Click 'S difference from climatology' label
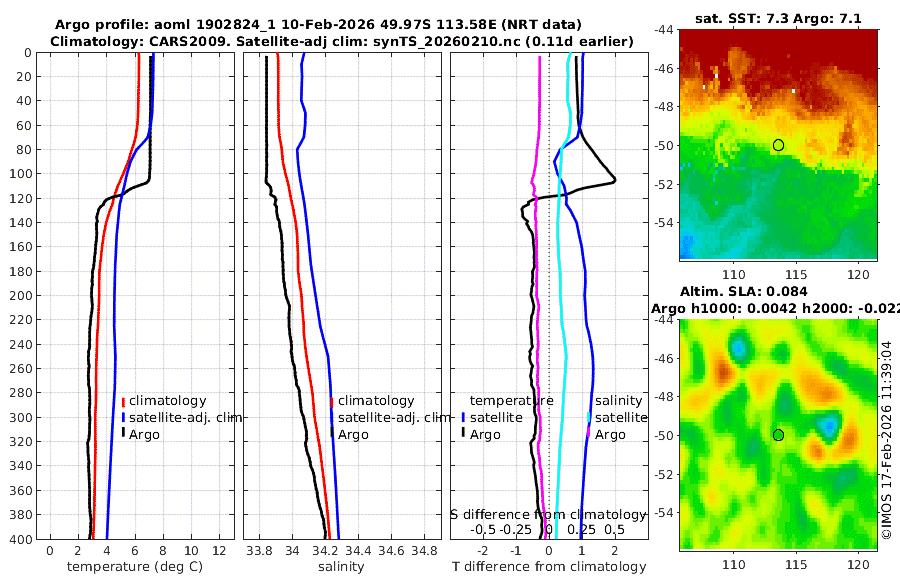Screen dimensions: 900x580 pyautogui.click(x=549, y=515)
